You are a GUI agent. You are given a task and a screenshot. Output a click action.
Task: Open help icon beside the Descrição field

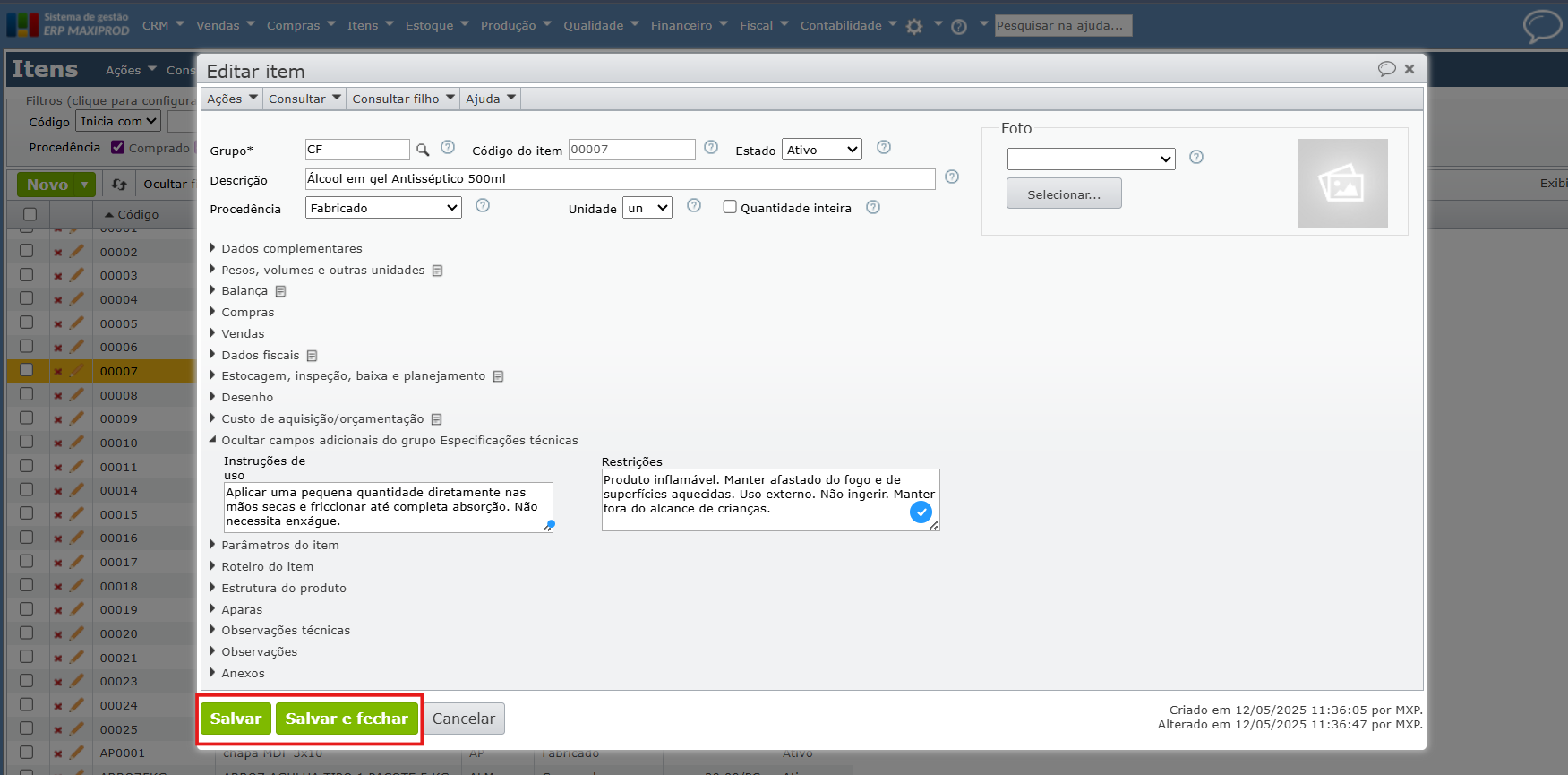point(952,177)
